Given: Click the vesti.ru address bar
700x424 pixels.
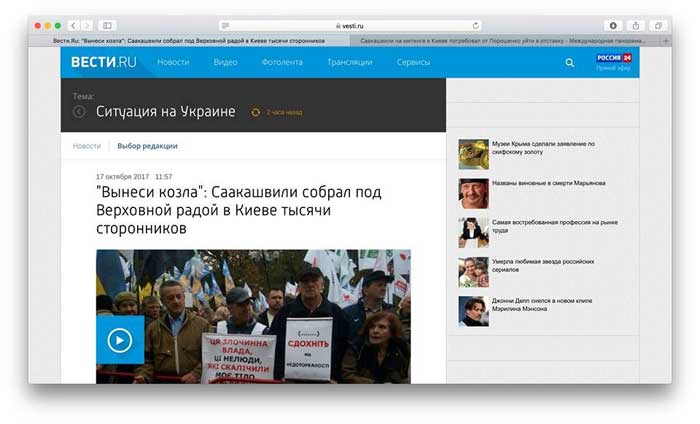Looking at the screenshot, I should [x=350, y=25].
